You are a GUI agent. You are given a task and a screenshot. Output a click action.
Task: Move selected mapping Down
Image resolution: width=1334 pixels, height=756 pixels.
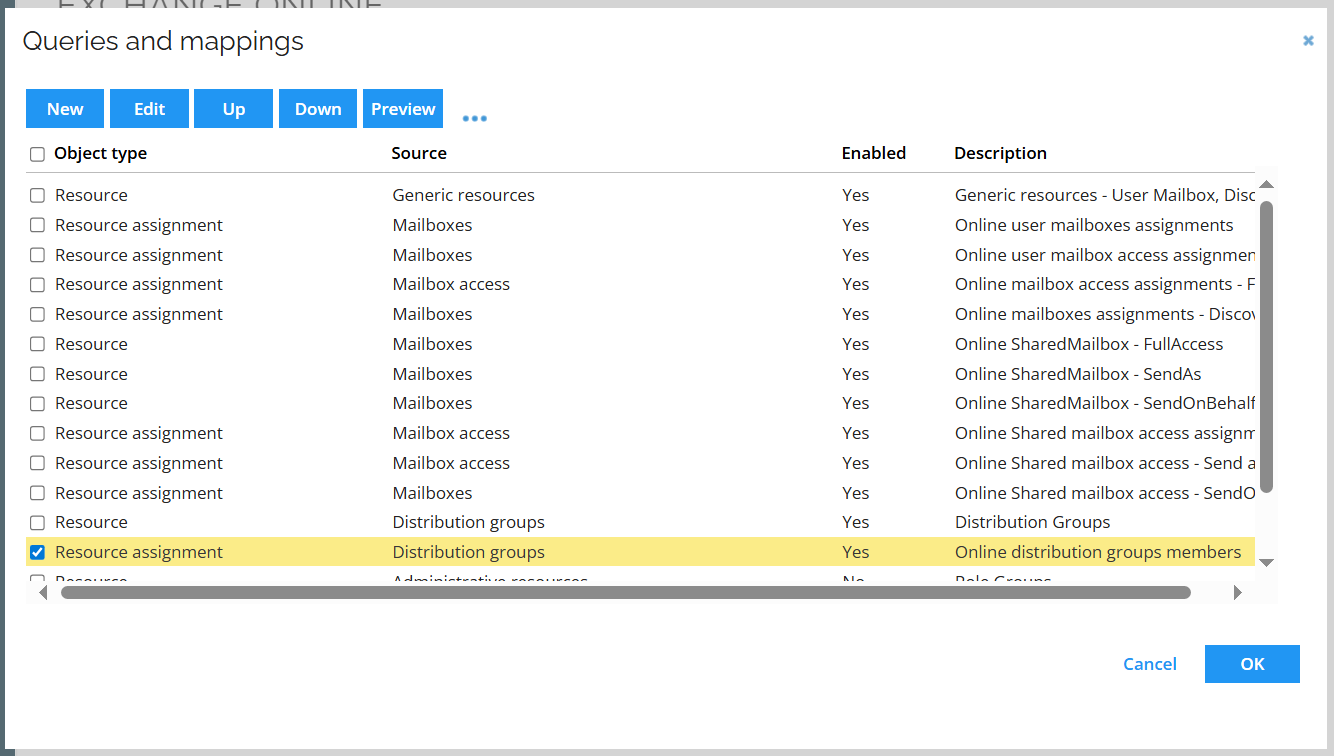tap(318, 109)
